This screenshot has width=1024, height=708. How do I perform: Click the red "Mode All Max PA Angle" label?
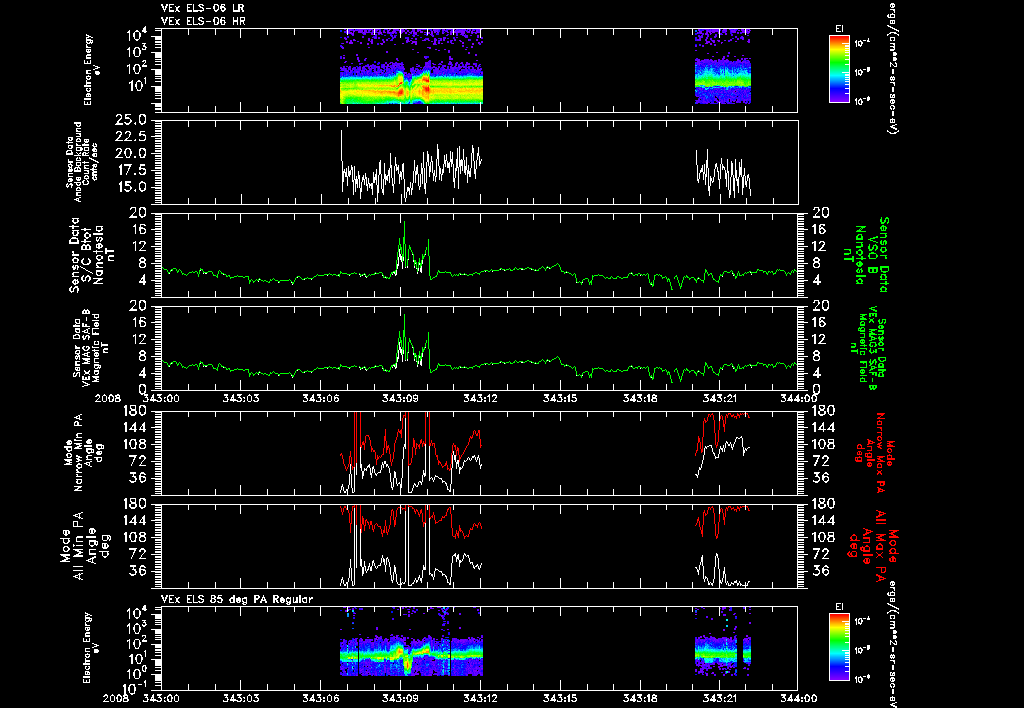(871, 545)
